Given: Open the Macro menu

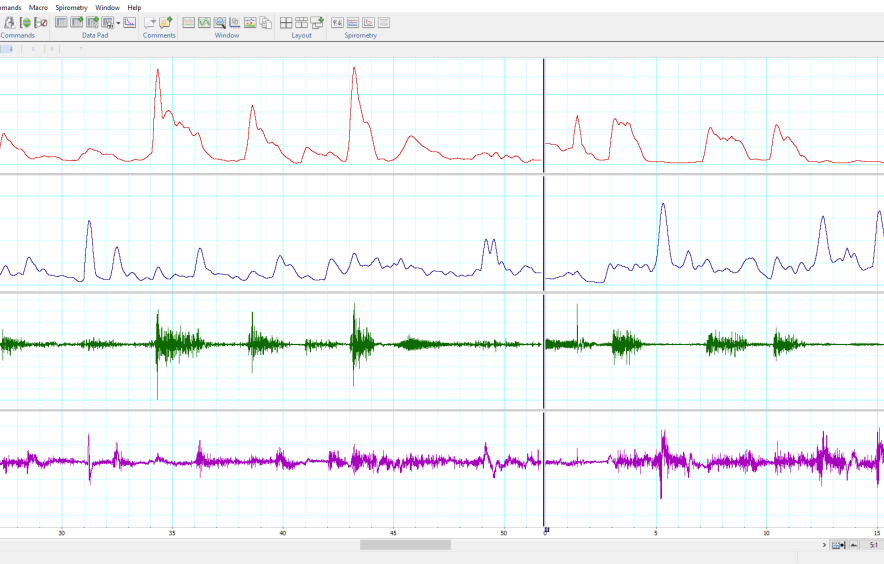Looking at the screenshot, I should click(38, 7).
